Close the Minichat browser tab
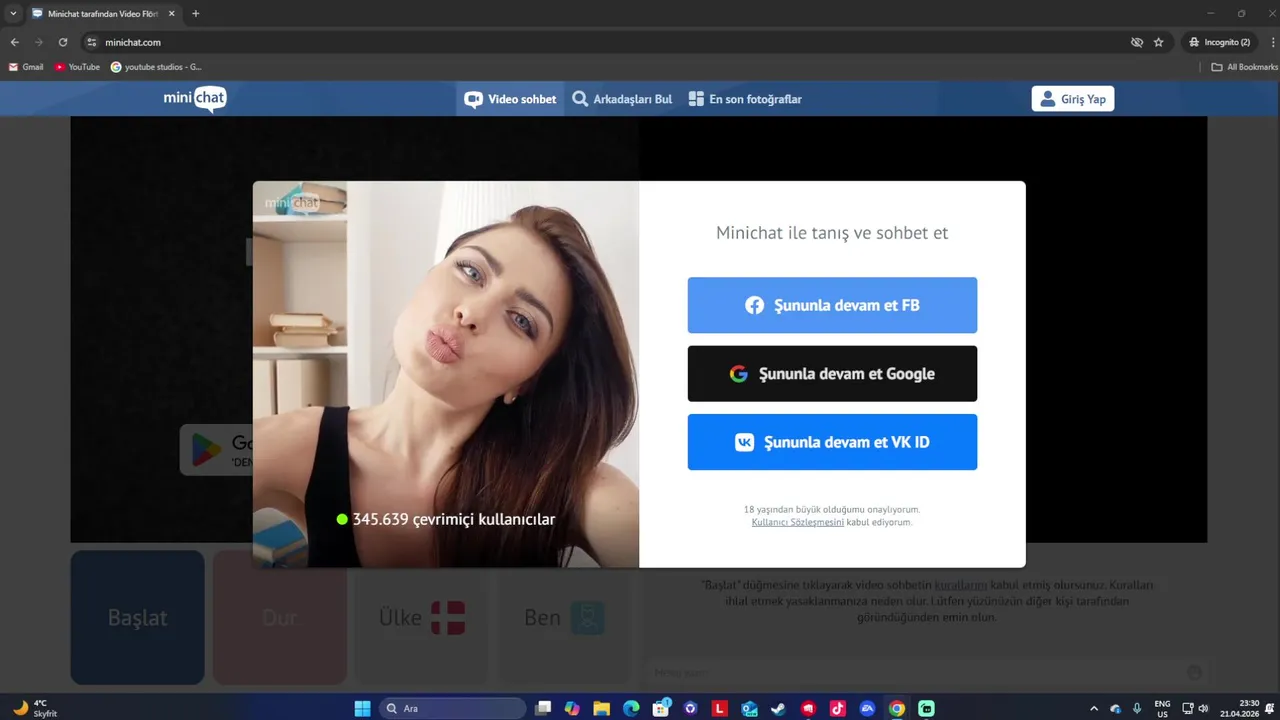The height and width of the screenshot is (720, 1280). point(171,14)
